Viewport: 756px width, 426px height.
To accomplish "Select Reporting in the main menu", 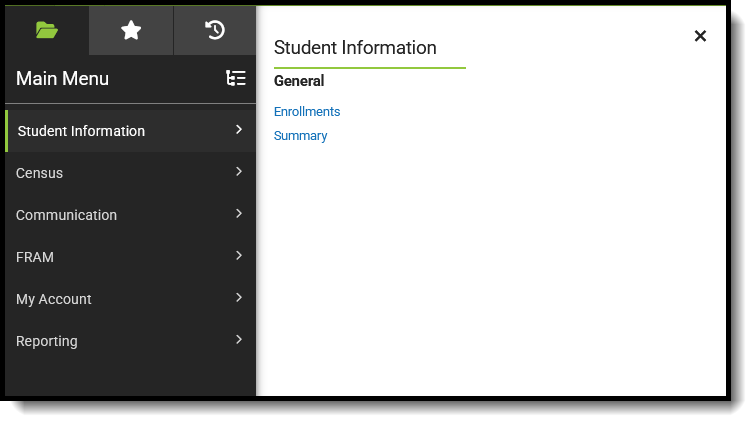I will click(x=131, y=341).
